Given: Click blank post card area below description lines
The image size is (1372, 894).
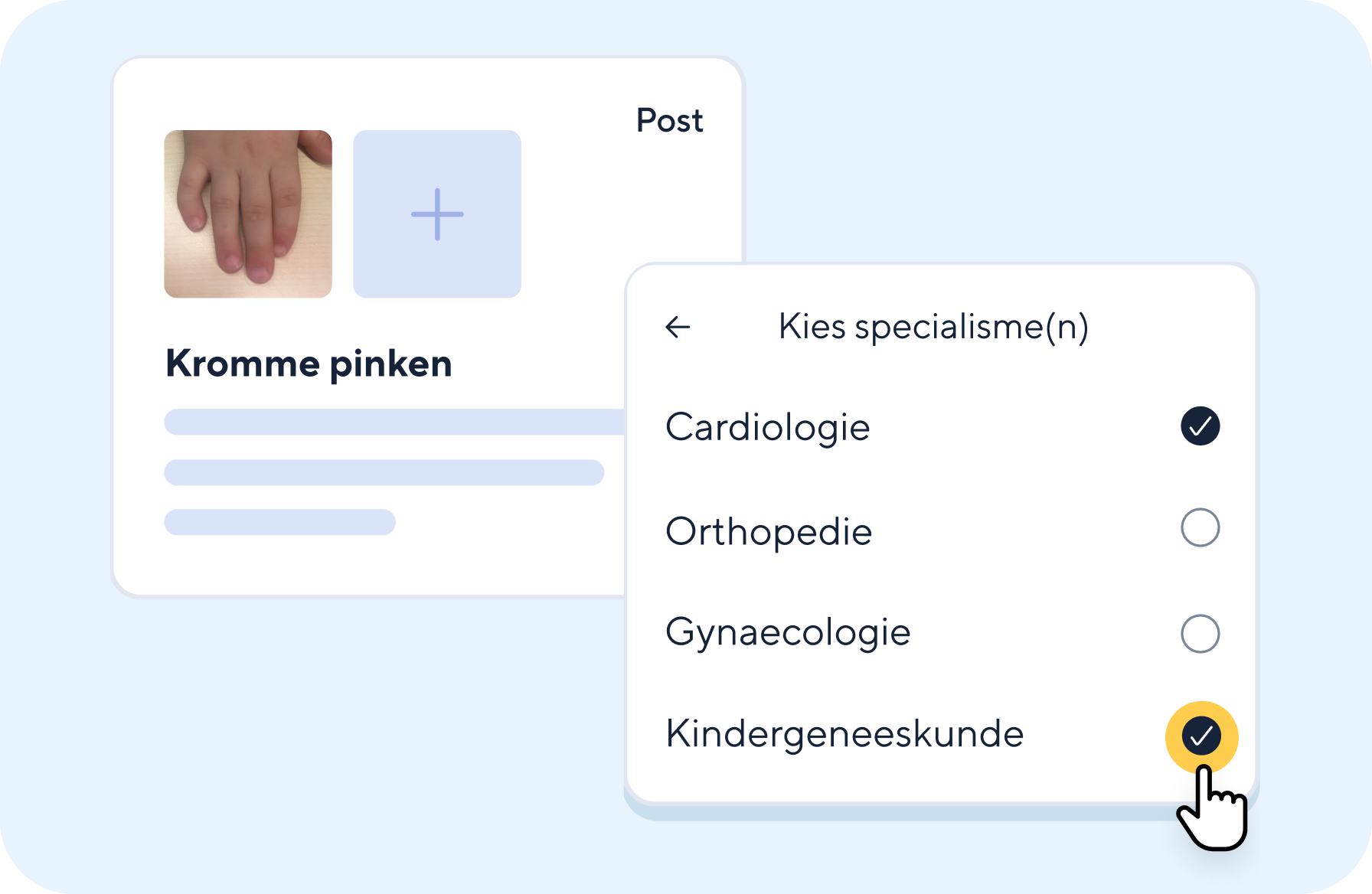Looking at the screenshot, I should pyautogui.click(x=367, y=565).
